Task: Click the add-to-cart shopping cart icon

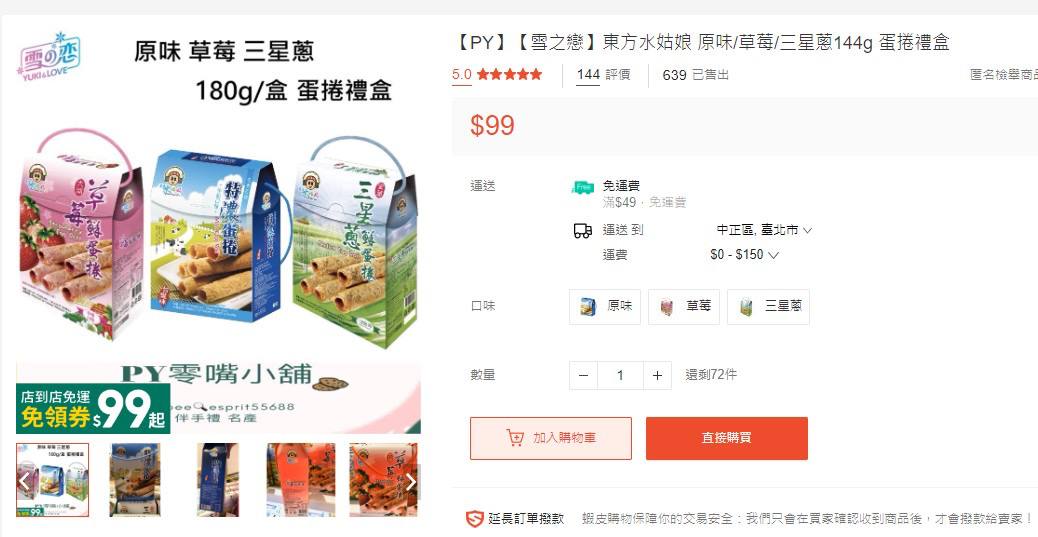Action: click(514, 438)
